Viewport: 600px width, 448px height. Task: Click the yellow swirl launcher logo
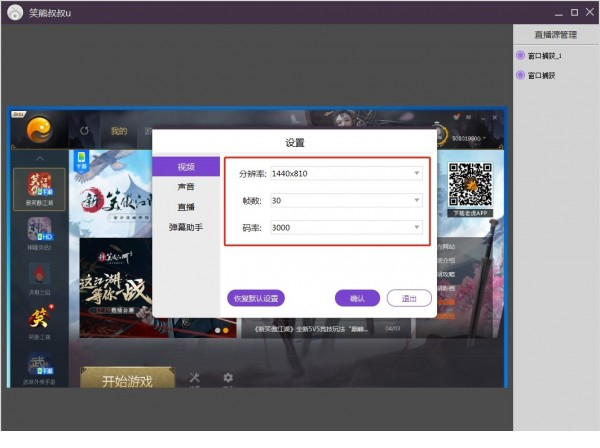coord(39,130)
